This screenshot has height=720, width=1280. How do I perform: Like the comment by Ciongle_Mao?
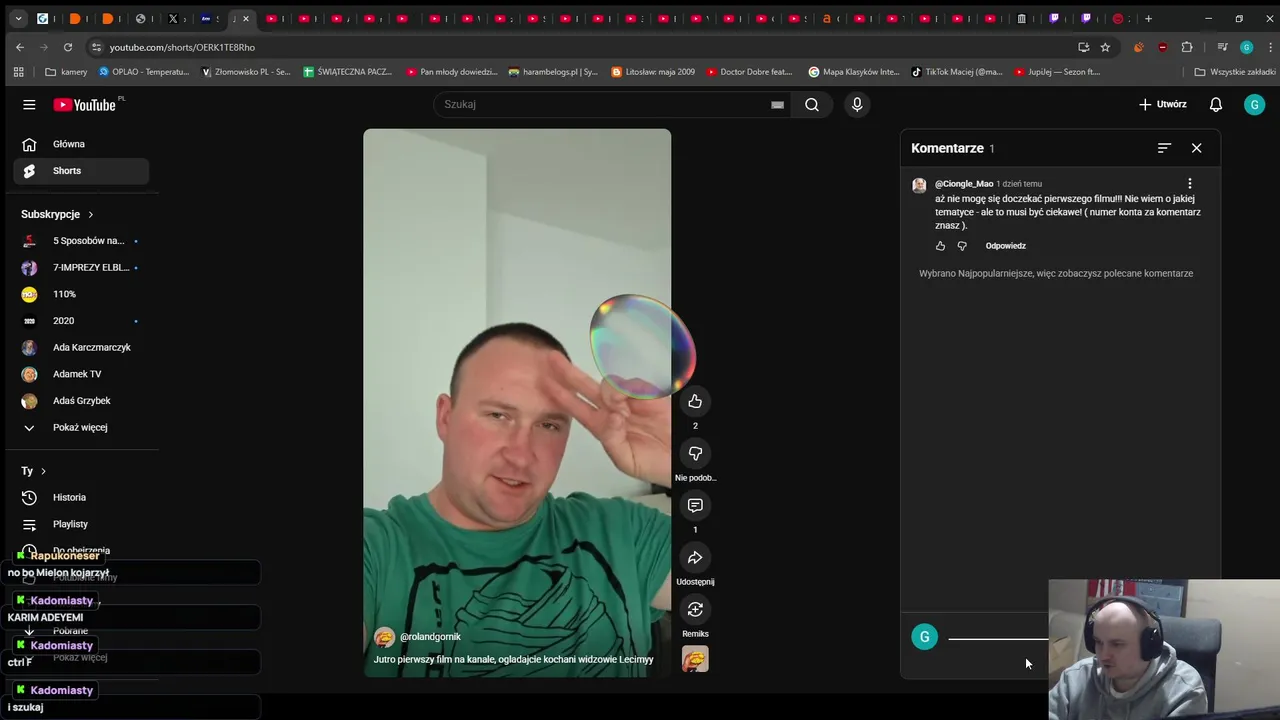[940, 246]
